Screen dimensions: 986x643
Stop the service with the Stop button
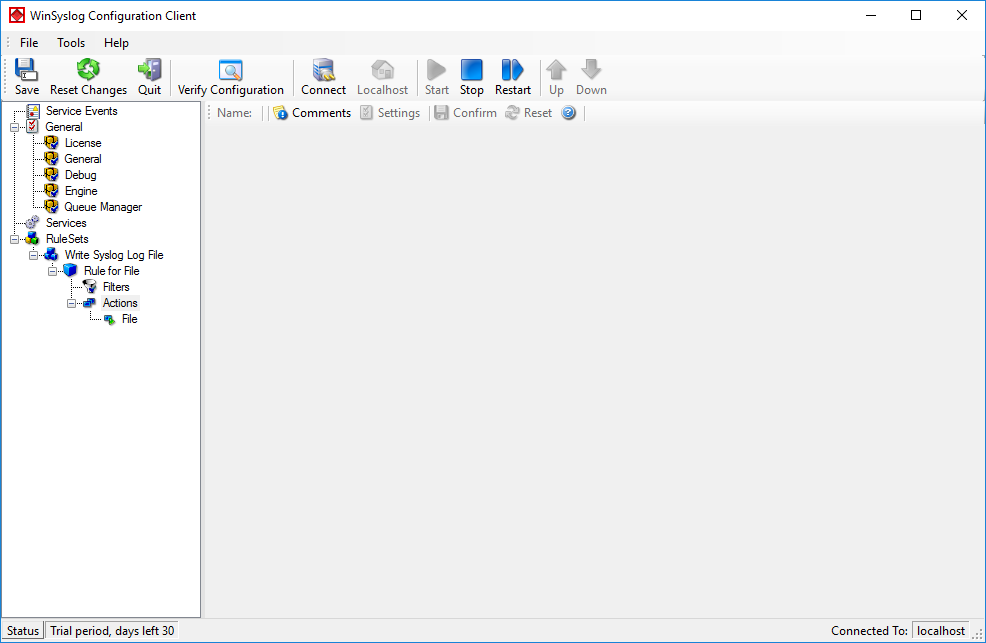click(472, 77)
